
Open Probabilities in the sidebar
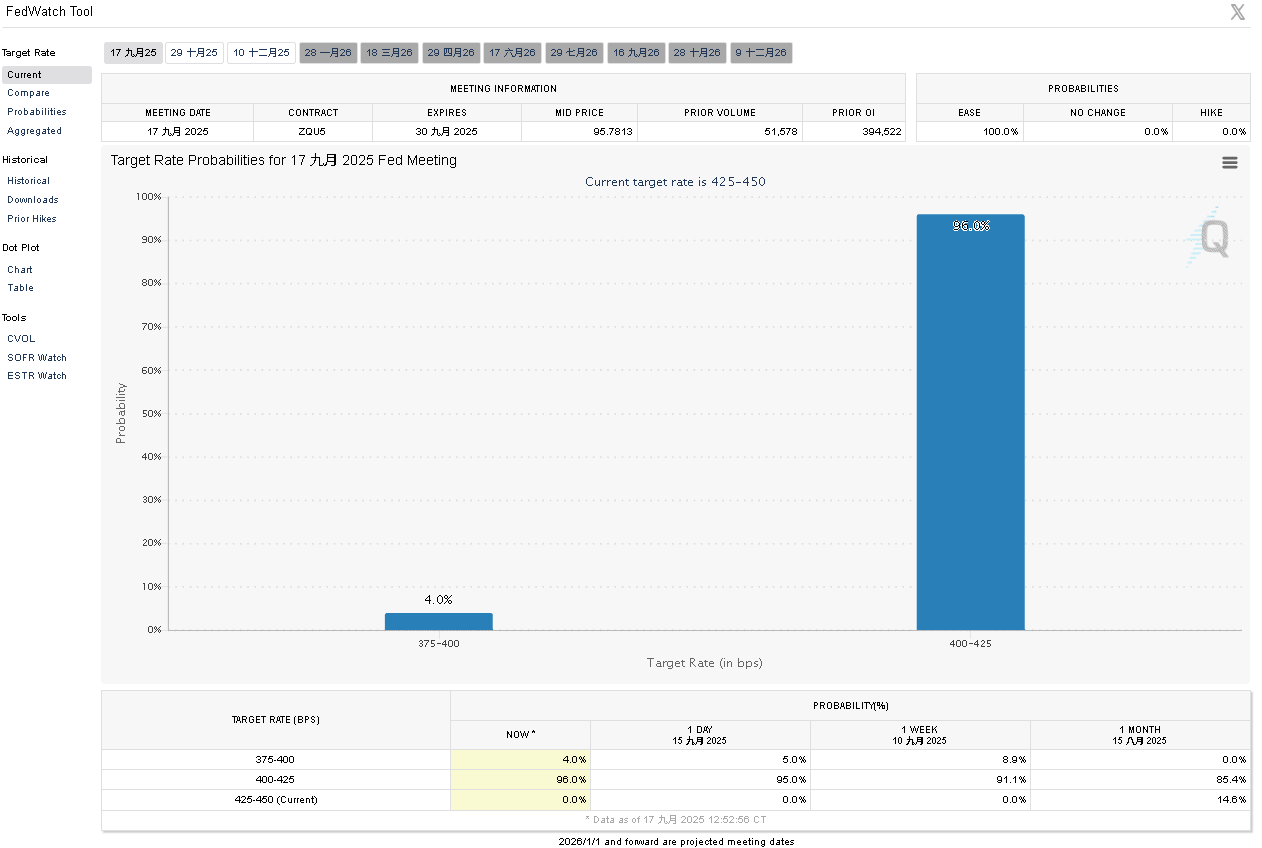[x=36, y=112]
